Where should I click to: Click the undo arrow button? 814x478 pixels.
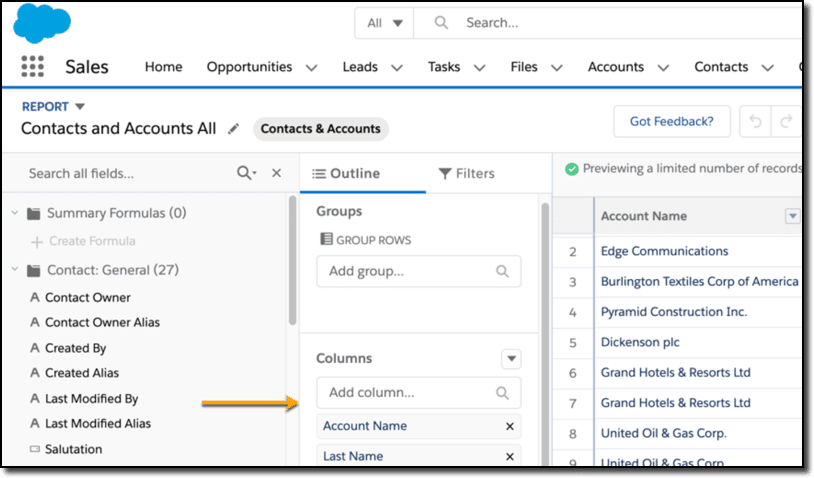(x=755, y=121)
